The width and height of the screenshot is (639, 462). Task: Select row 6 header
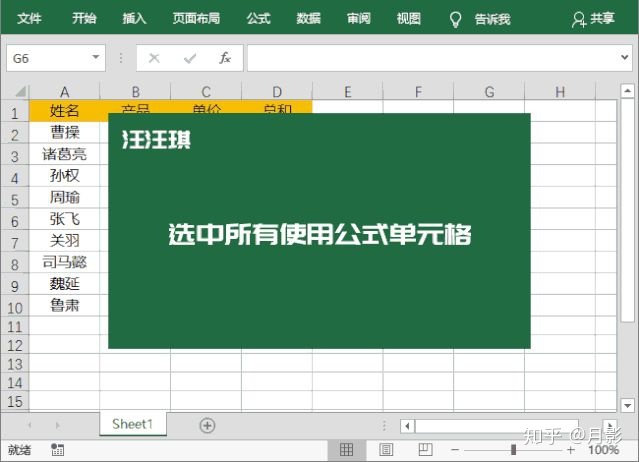[x=15, y=221]
